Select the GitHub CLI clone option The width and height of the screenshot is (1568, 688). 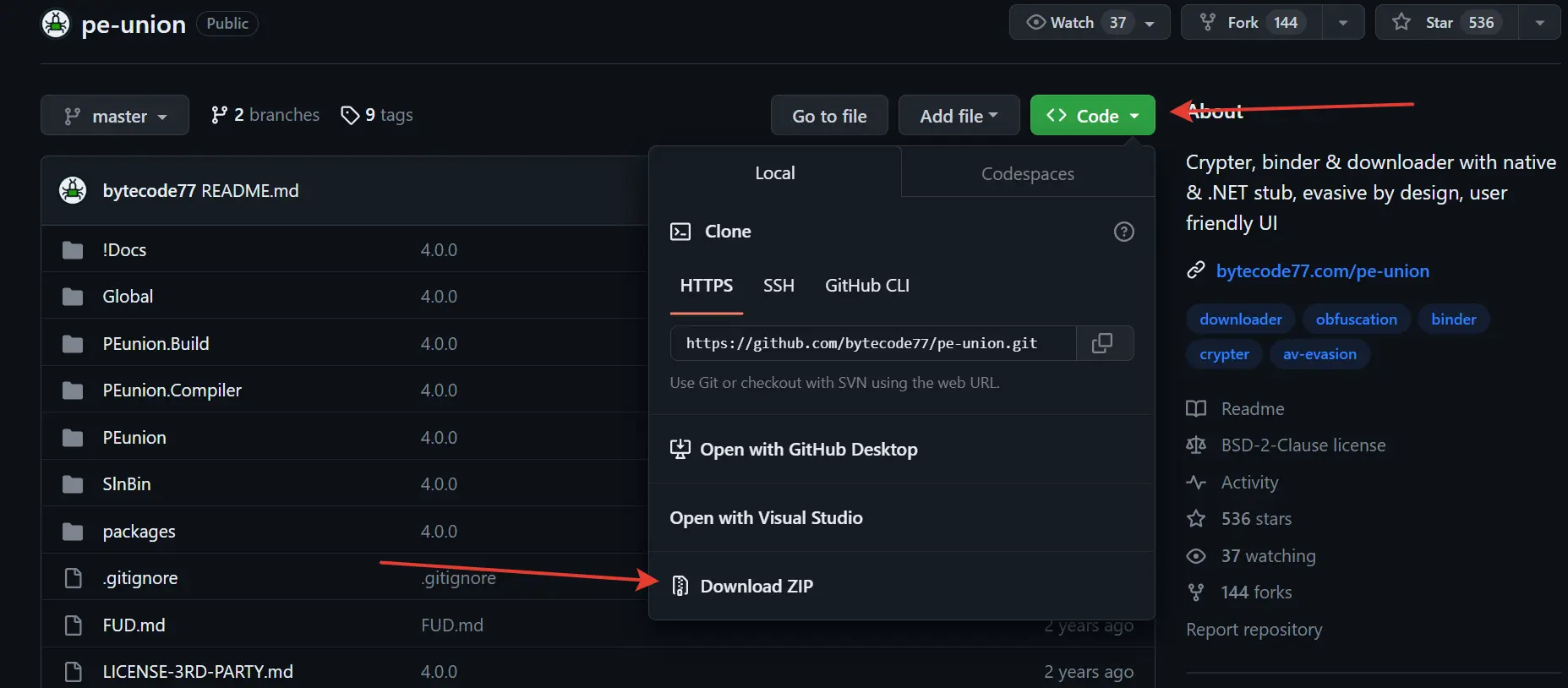coord(867,286)
